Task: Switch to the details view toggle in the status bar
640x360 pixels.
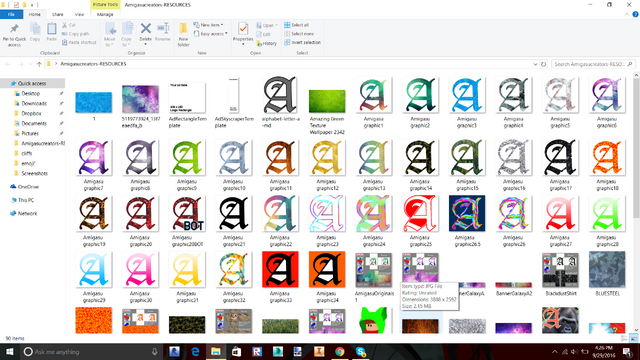Action: coord(624,338)
